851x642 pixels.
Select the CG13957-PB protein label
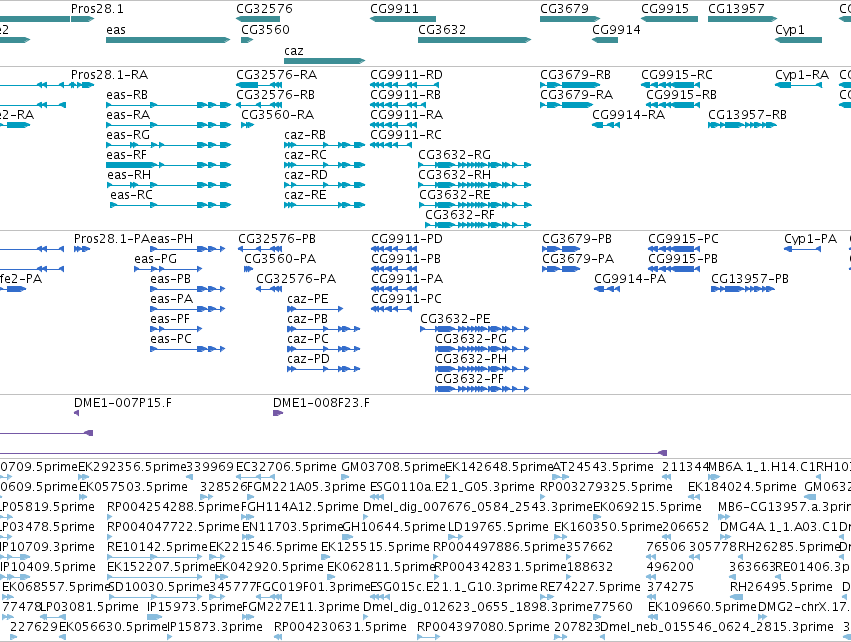pos(750,279)
